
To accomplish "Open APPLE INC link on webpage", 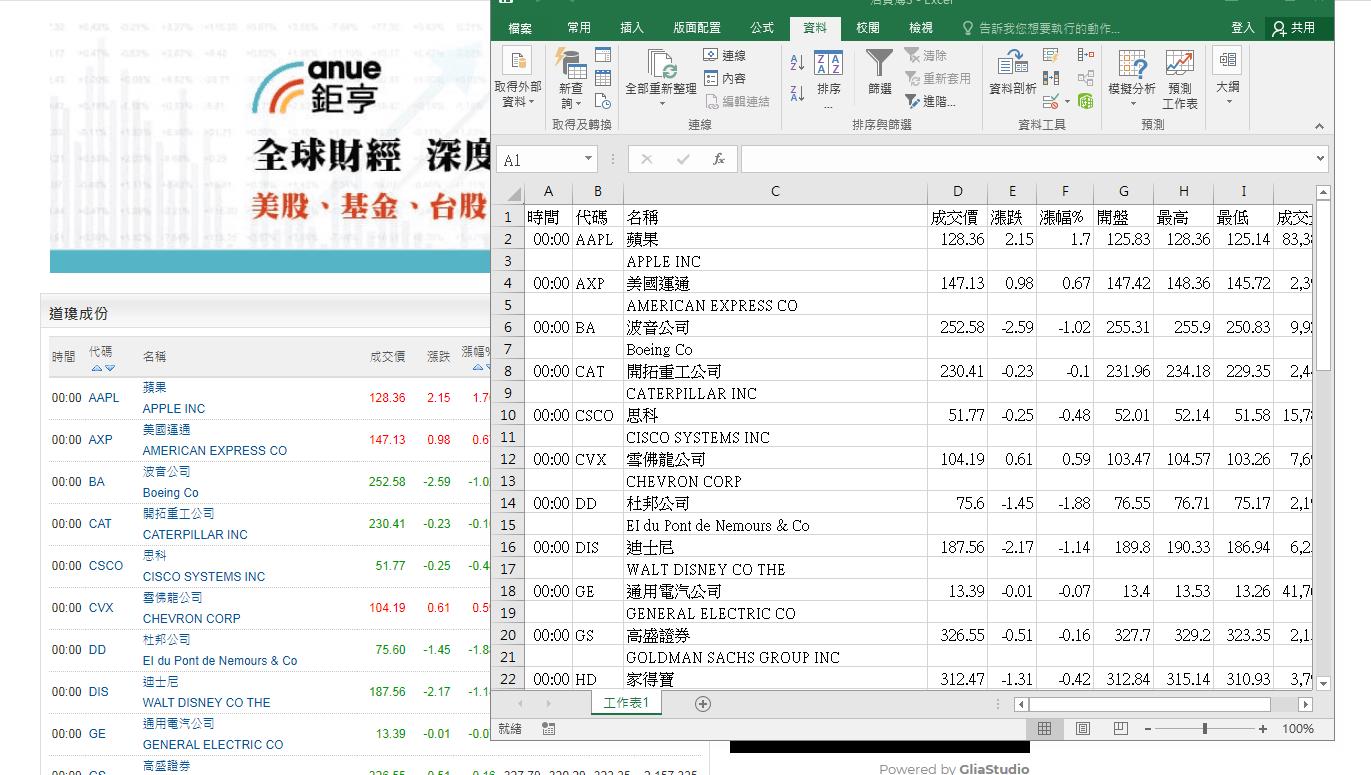I will click(x=174, y=409).
